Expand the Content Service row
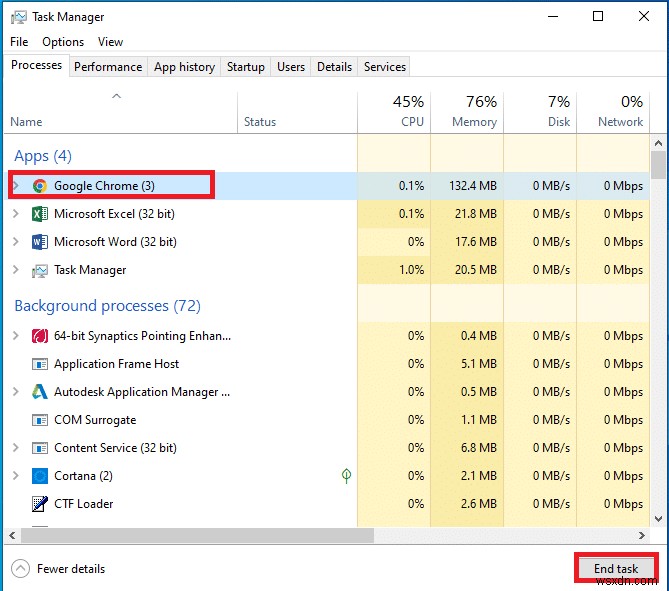Screen dimensions: 669x591 pyautogui.click(x=16, y=448)
